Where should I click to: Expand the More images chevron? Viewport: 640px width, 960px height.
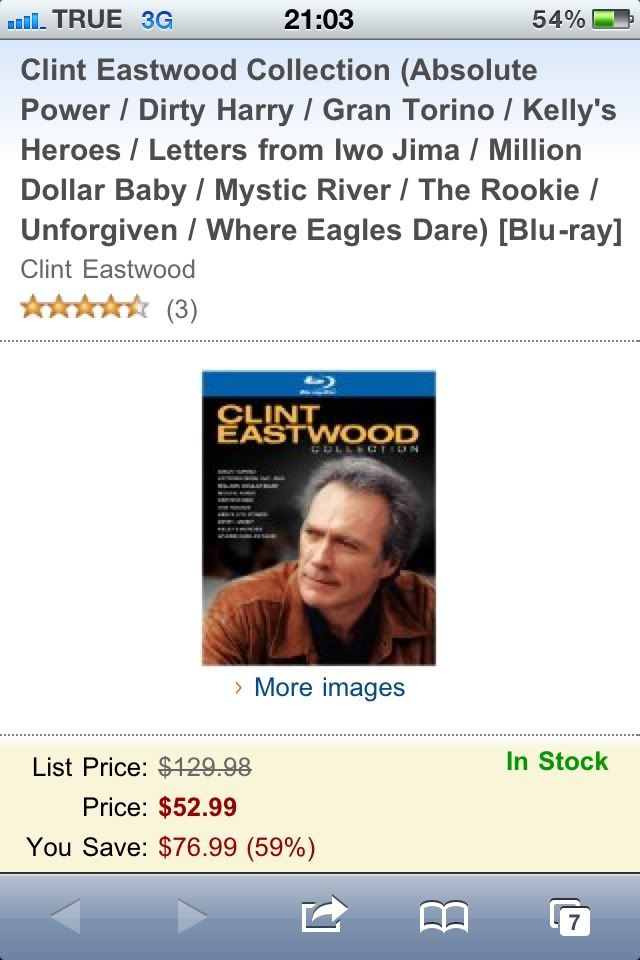coord(238,687)
